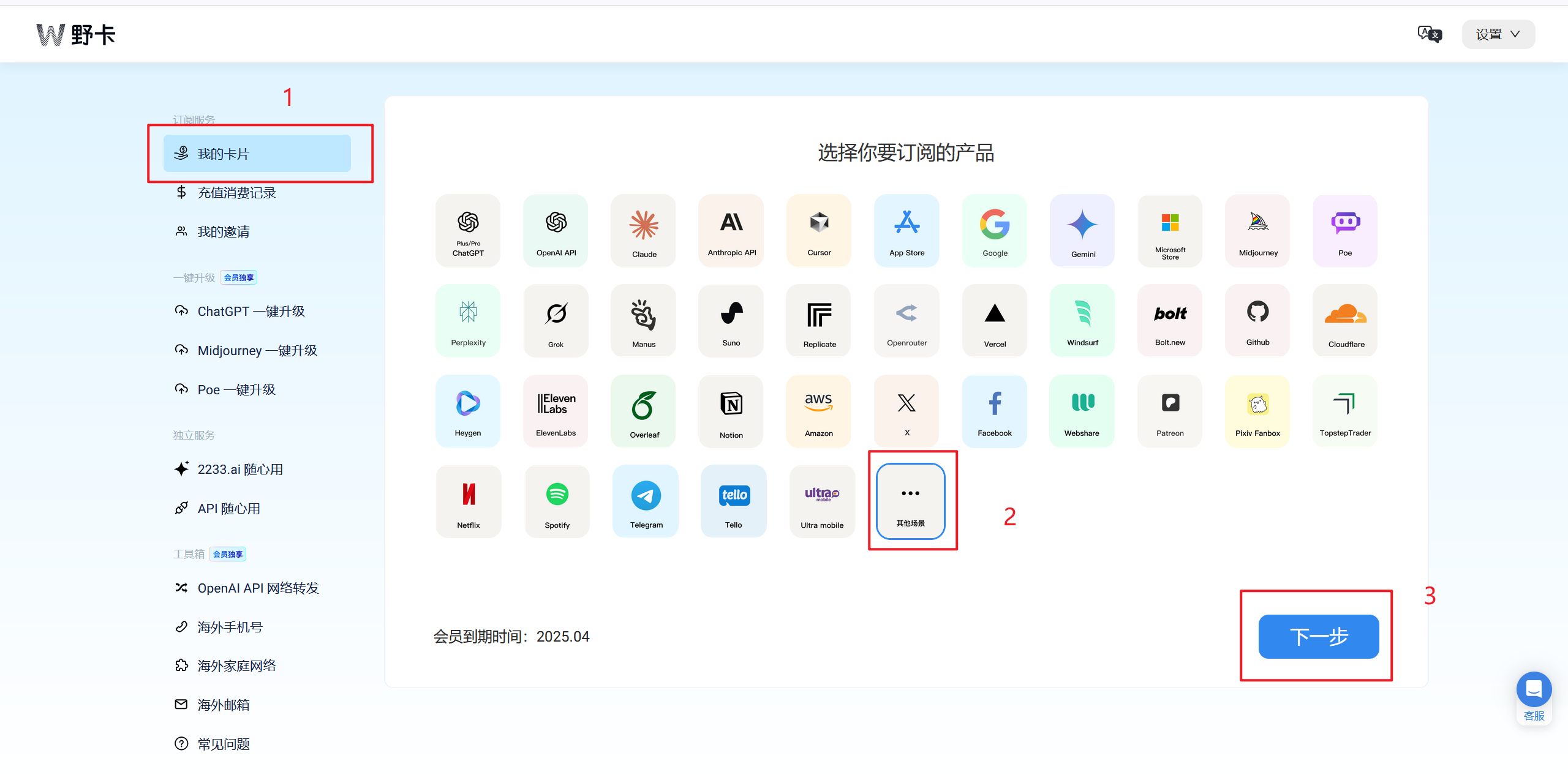The image size is (1568, 783).
Task: Choose the Ultra mobile card
Action: coord(822,502)
